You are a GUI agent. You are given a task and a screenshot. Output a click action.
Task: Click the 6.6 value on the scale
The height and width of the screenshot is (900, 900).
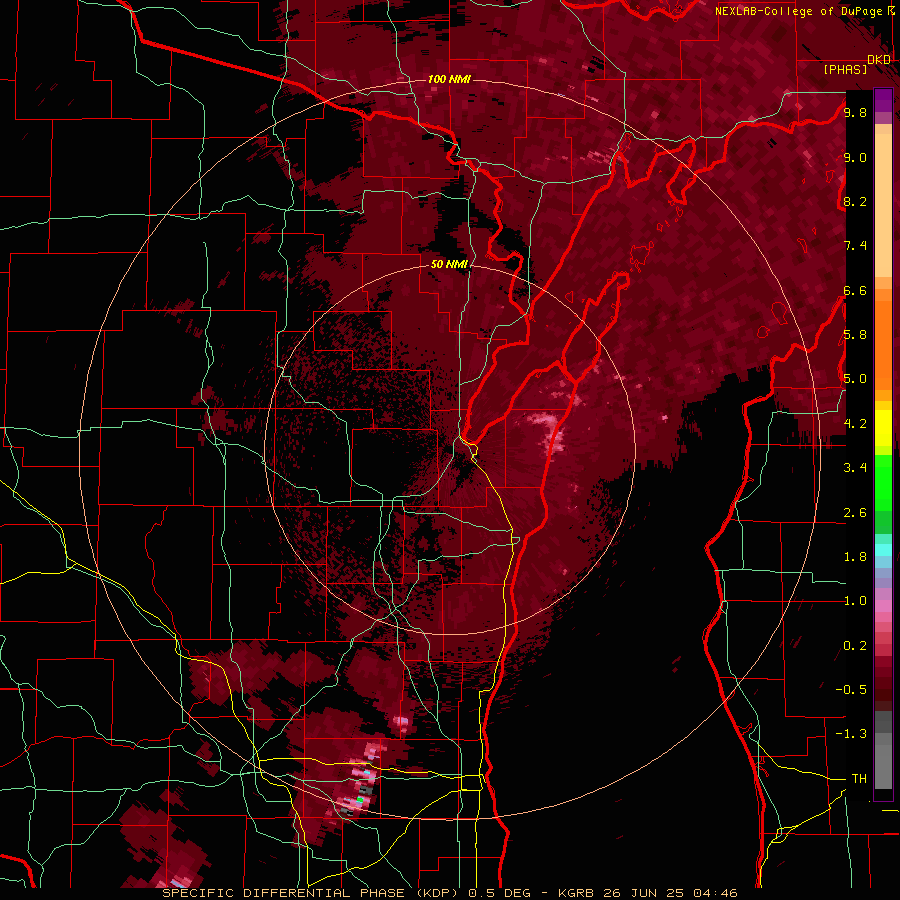(855, 290)
